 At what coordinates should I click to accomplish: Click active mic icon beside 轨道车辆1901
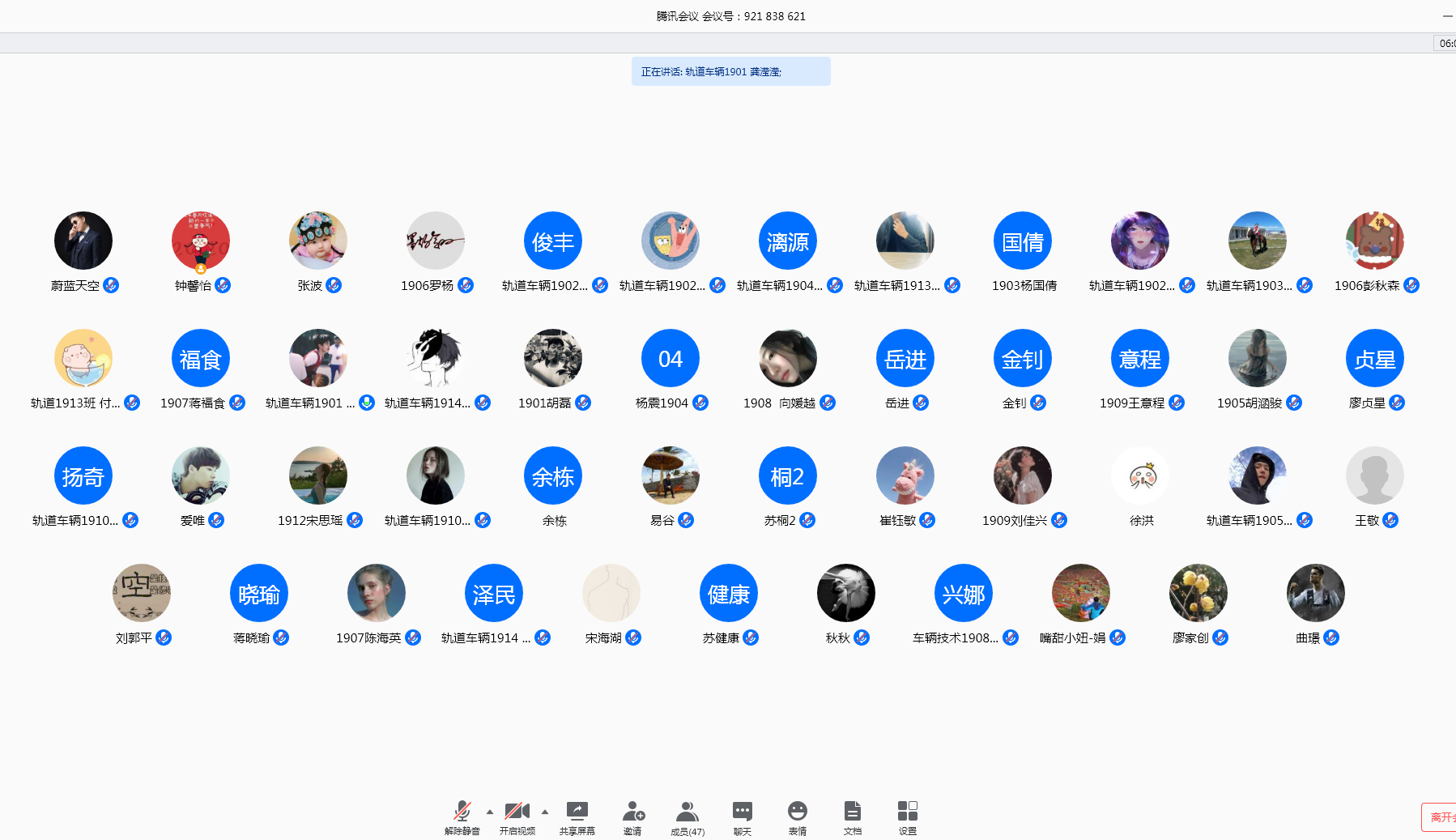pyautogui.click(x=367, y=403)
